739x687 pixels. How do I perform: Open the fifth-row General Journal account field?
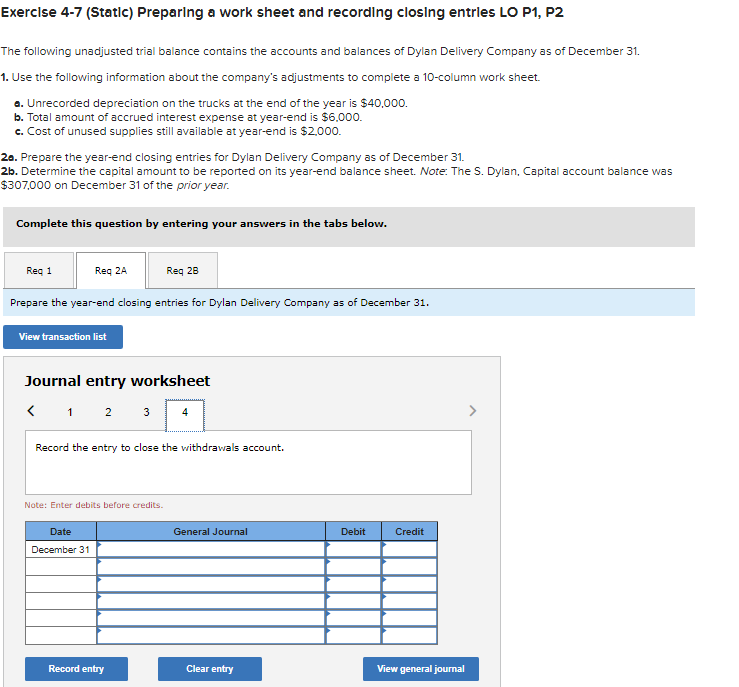[211, 618]
